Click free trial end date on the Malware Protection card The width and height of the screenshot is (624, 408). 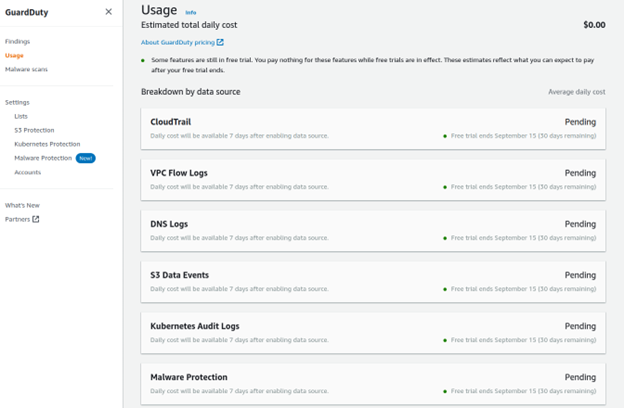point(523,391)
